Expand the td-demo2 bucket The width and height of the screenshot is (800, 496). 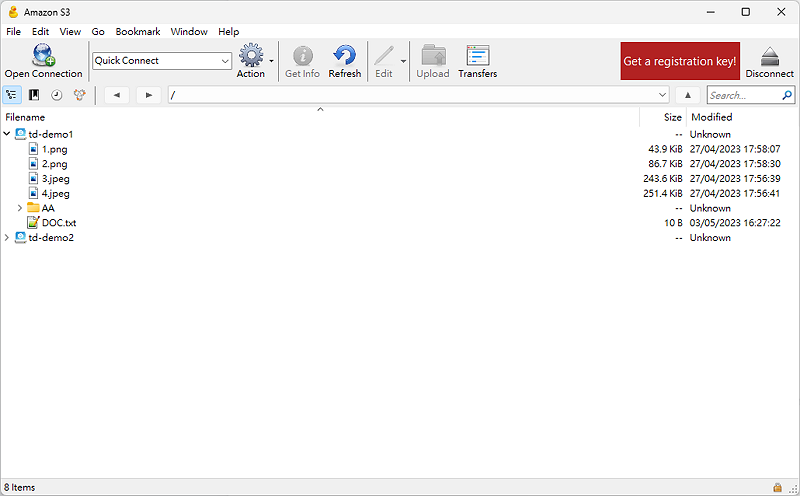7,237
